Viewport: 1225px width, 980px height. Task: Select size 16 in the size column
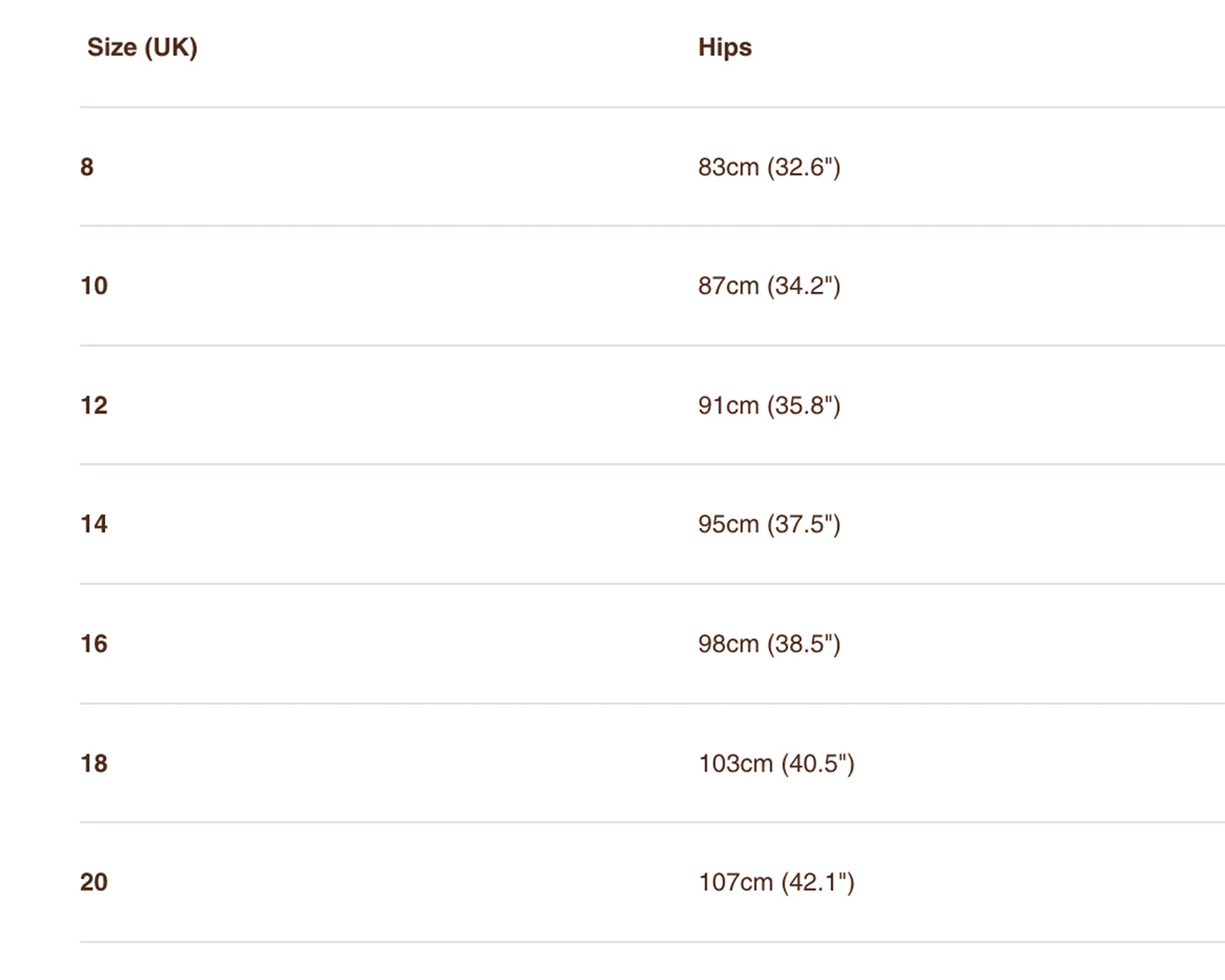click(x=93, y=644)
